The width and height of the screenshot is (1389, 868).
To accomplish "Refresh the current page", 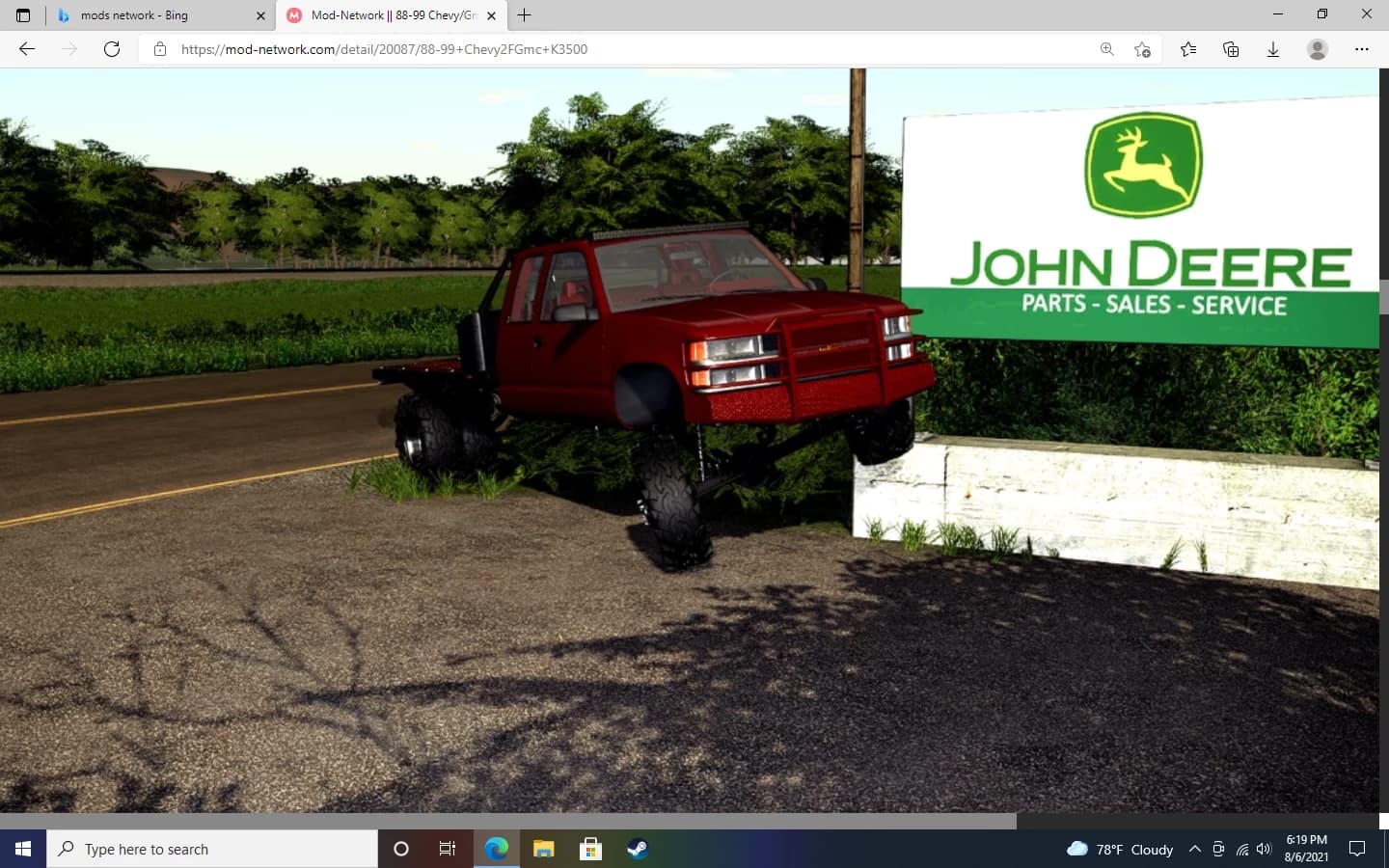I will 112,49.
